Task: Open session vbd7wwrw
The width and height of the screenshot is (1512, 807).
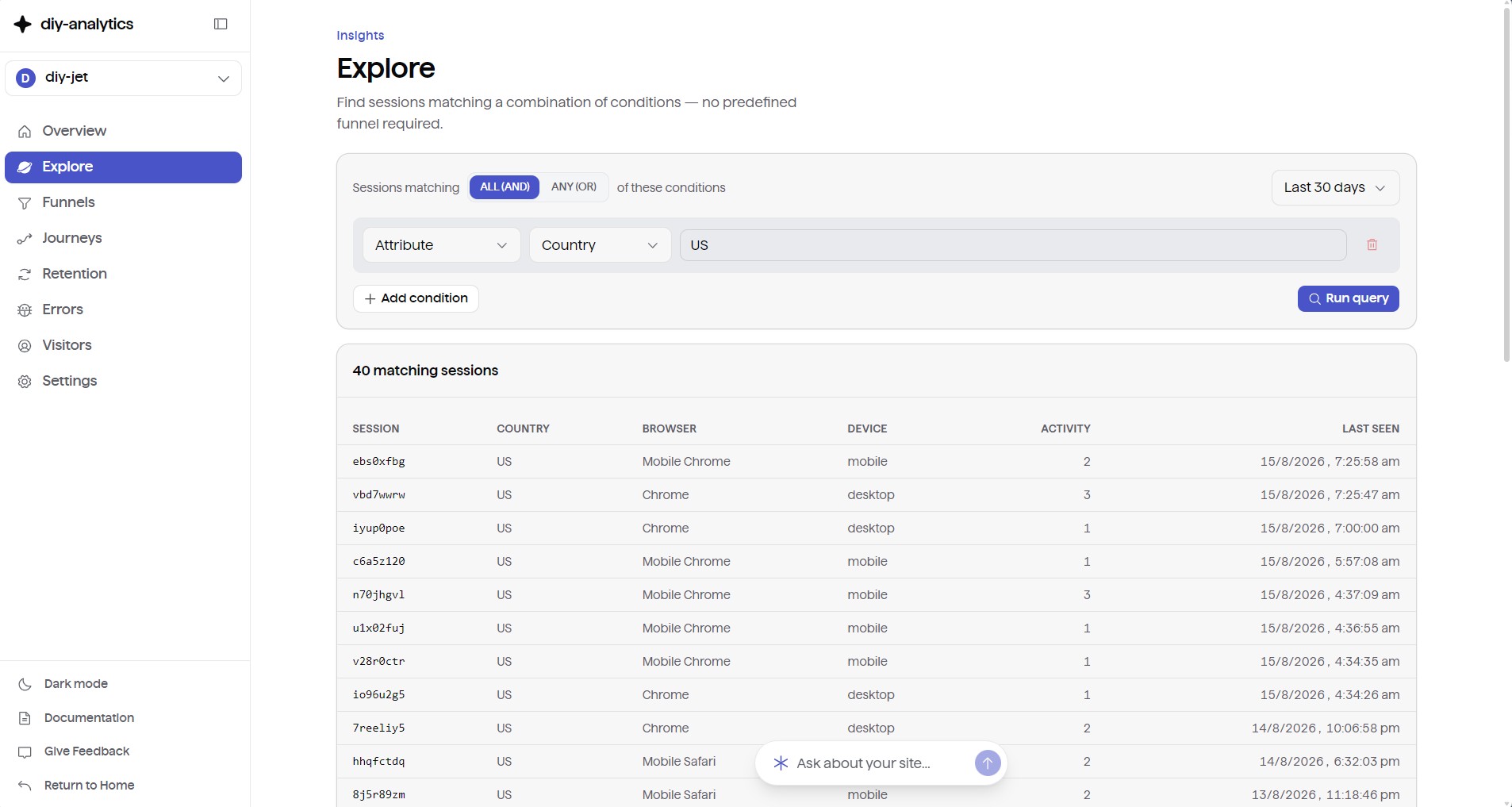Action: (x=379, y=495)
